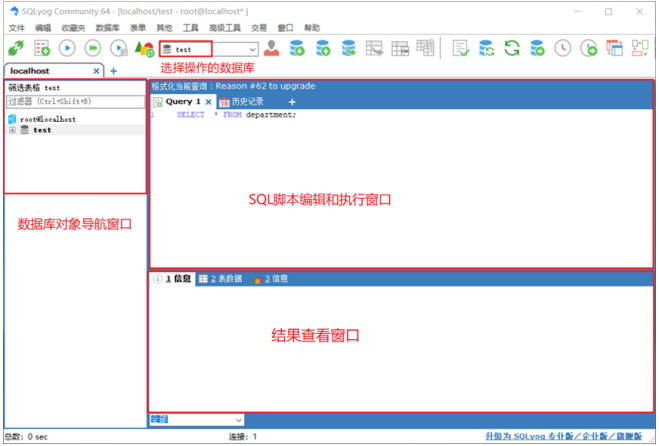Click the red clock scheduler icon
659x446 pixels.
(x=563, y=48)
